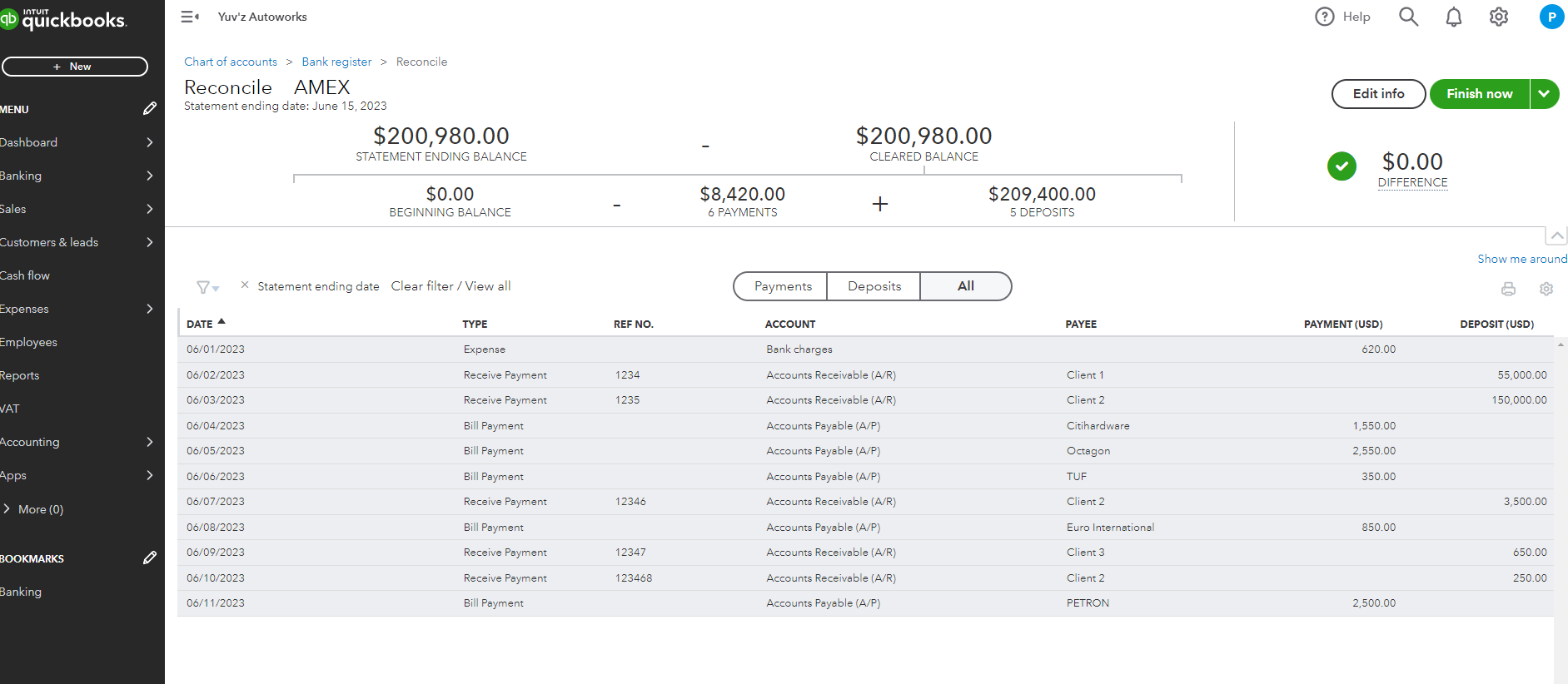The image size is (1568, 684).
Task: Click the filter funnel icon
Action: tap(204, 287)
